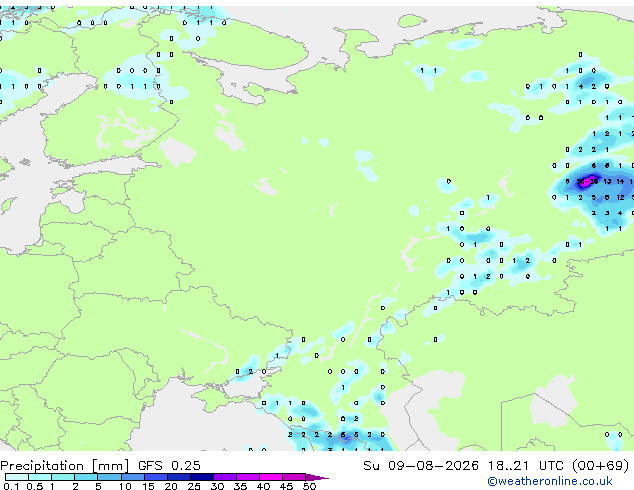This screenshot has height=490, width=634.
Task: Click the 5–10 mm legend swatch
Action: [x=109, y=477]
